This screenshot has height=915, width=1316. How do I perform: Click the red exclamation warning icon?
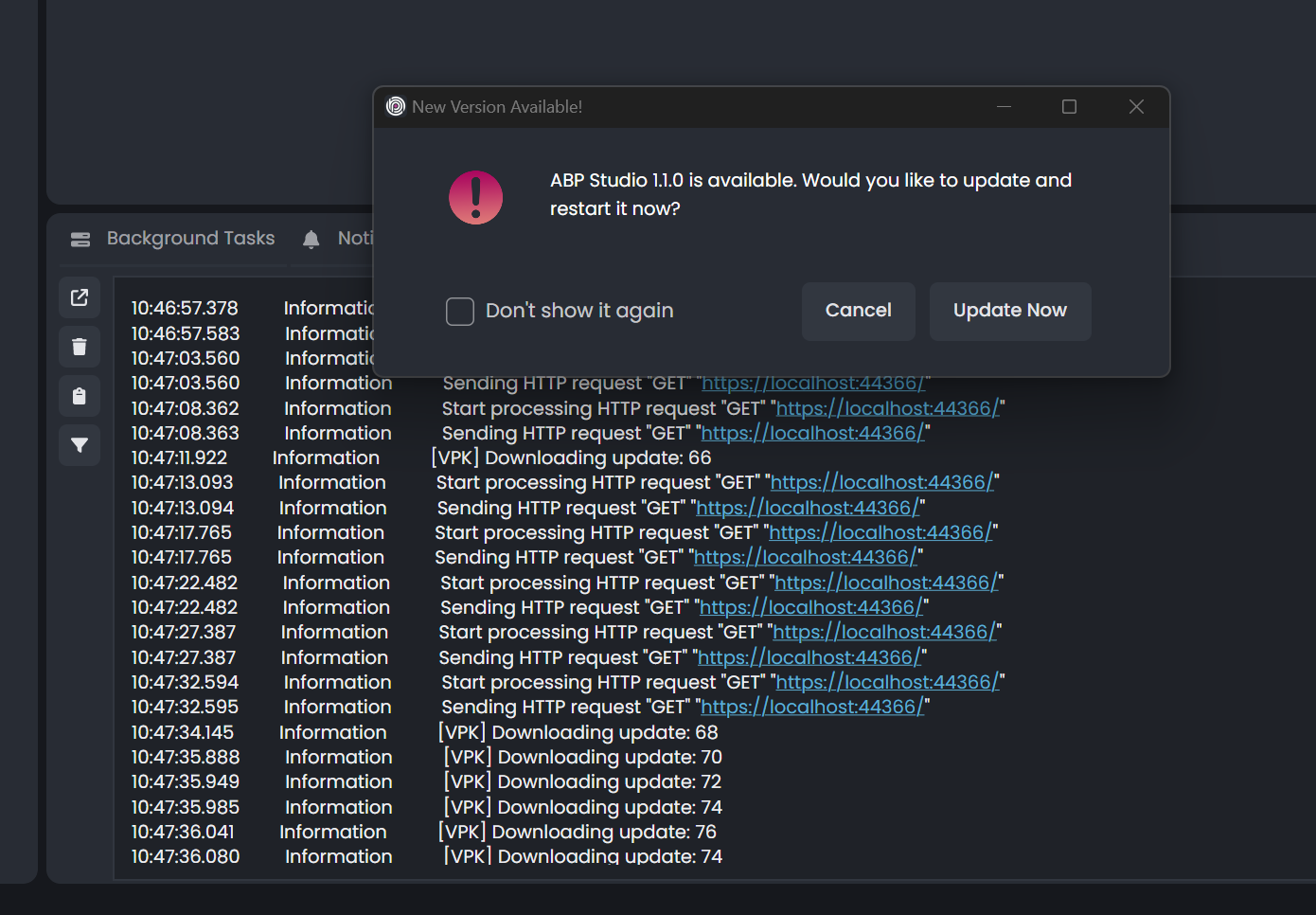(x=475, y=197)
